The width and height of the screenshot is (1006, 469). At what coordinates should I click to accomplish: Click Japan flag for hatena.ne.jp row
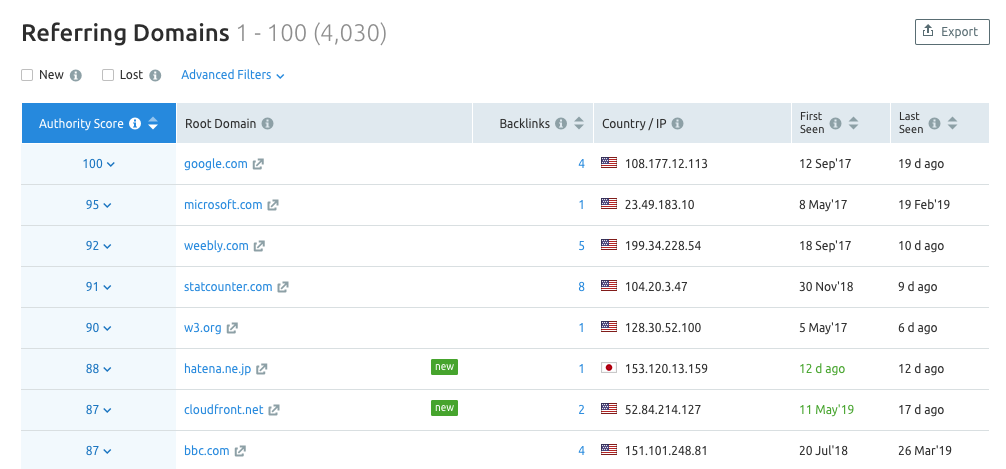pos(609,368)
